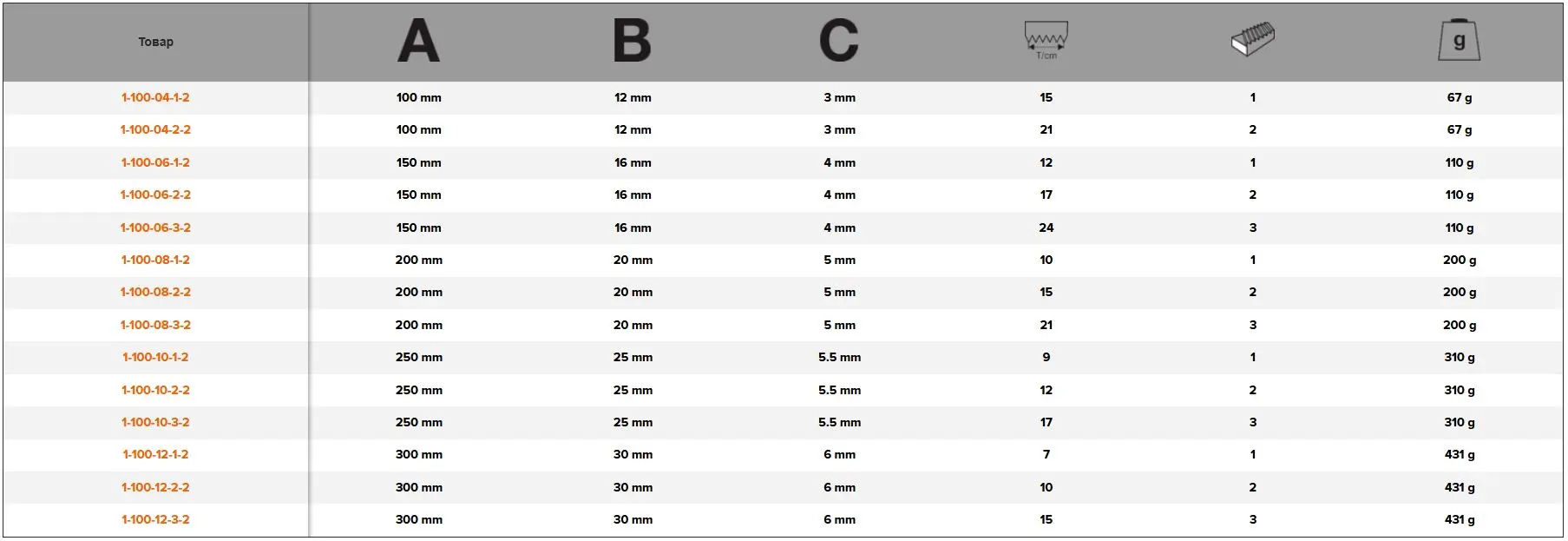The width and height of the screenshot is (1568, 541).
Task: Click the column B dimension header
Action: (632, 41)
